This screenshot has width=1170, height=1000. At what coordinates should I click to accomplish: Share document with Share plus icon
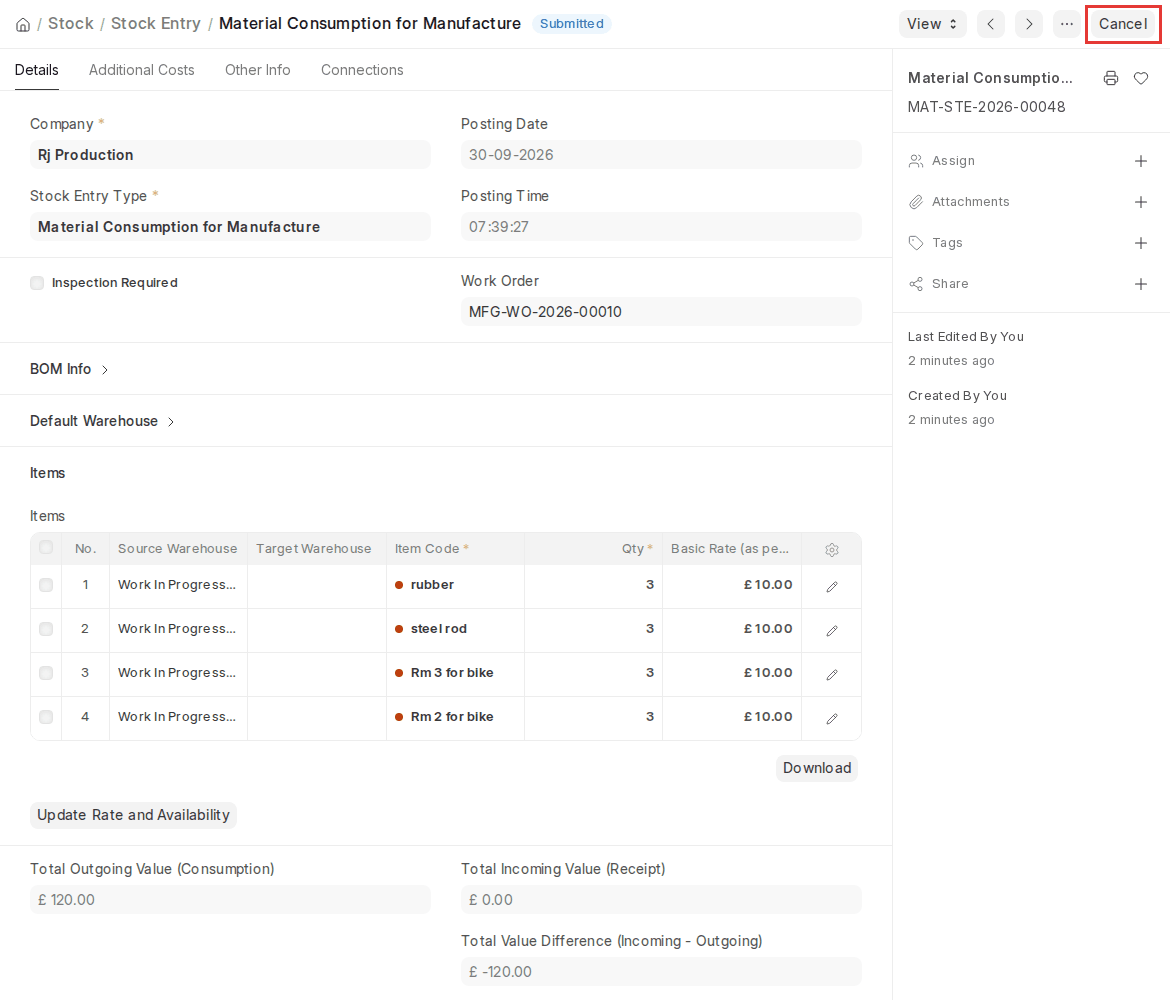tap(1141, 284)
